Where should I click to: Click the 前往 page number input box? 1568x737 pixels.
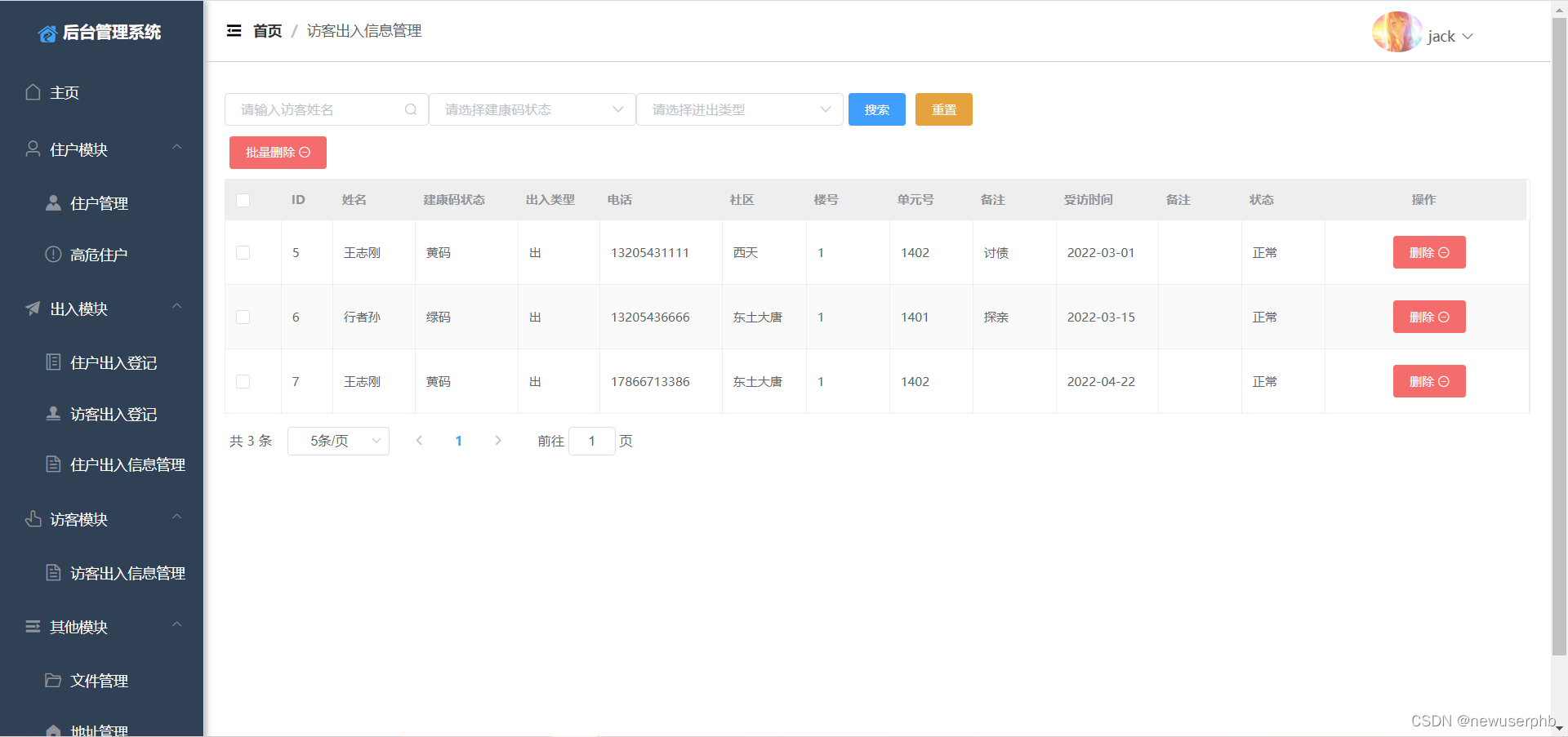pyautogui.click(x=592, y=441)
